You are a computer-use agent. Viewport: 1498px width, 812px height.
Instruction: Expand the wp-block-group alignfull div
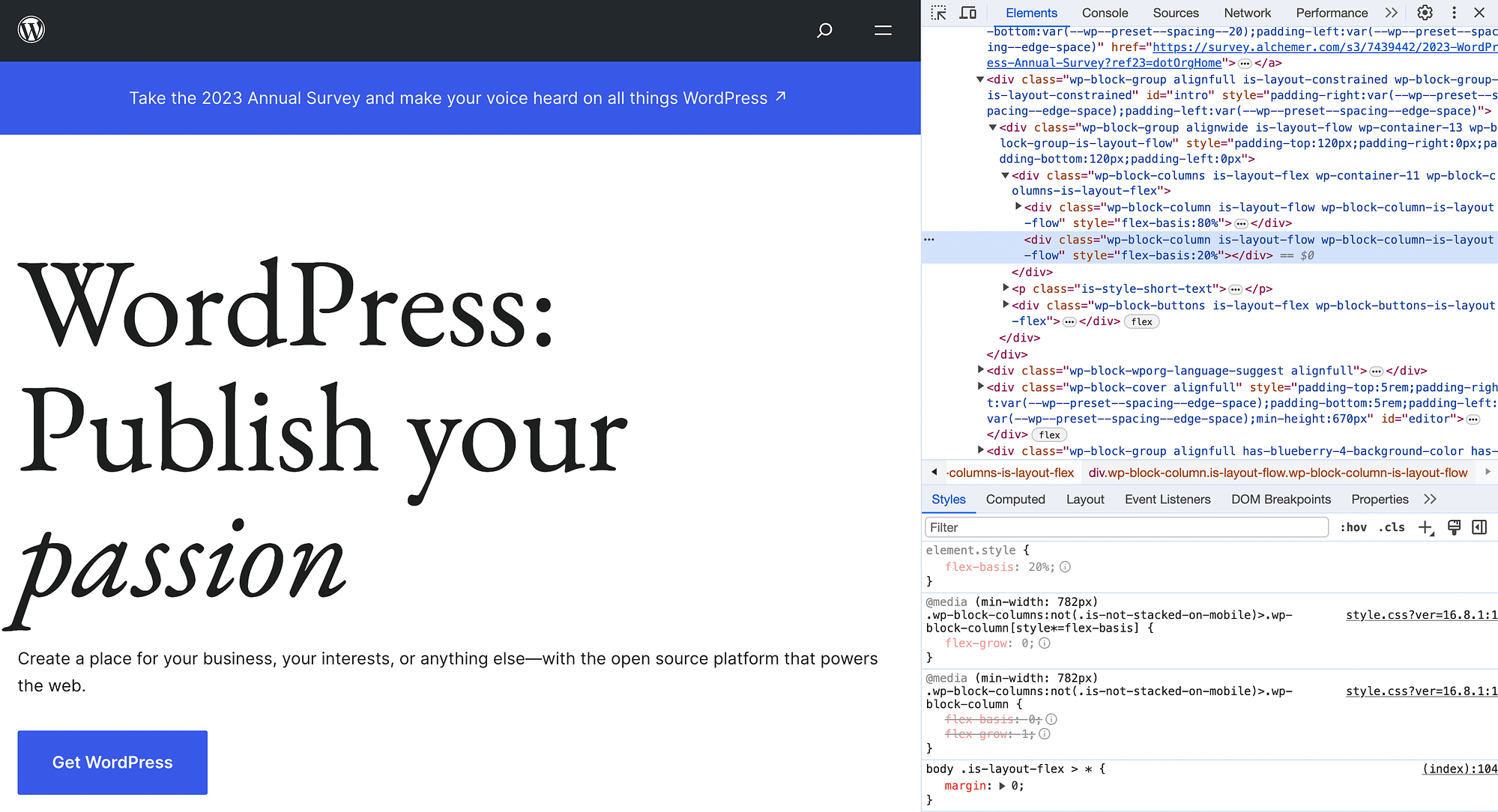(981, 452)
